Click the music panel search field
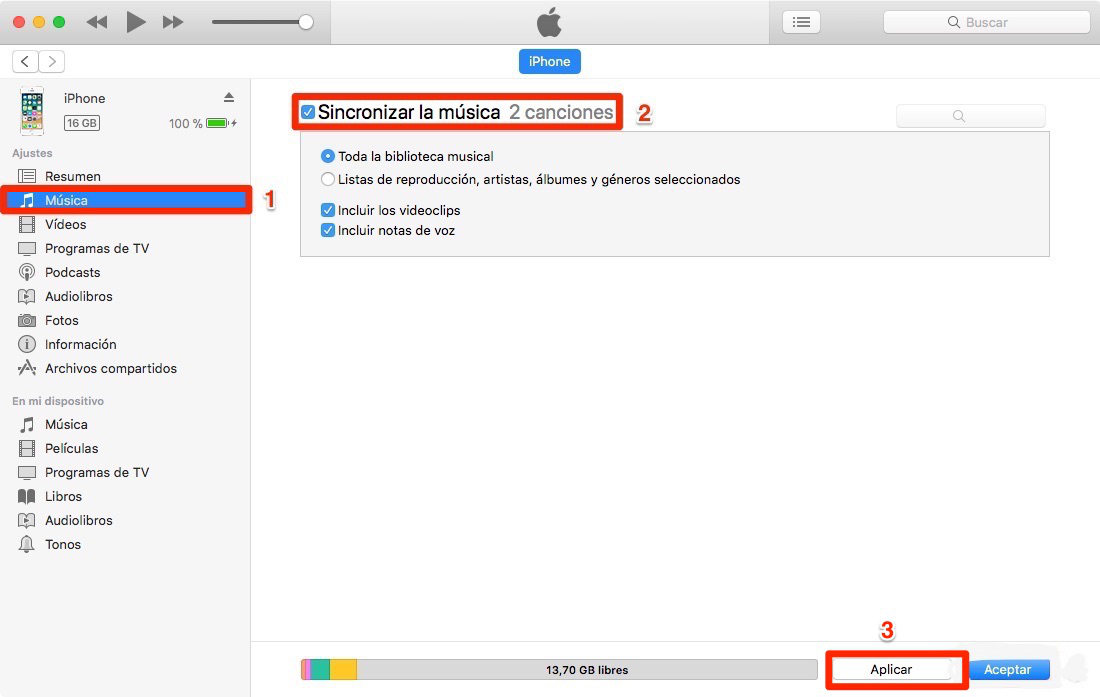This screenshot has height=697, width=1100. [x=971, y=116]
